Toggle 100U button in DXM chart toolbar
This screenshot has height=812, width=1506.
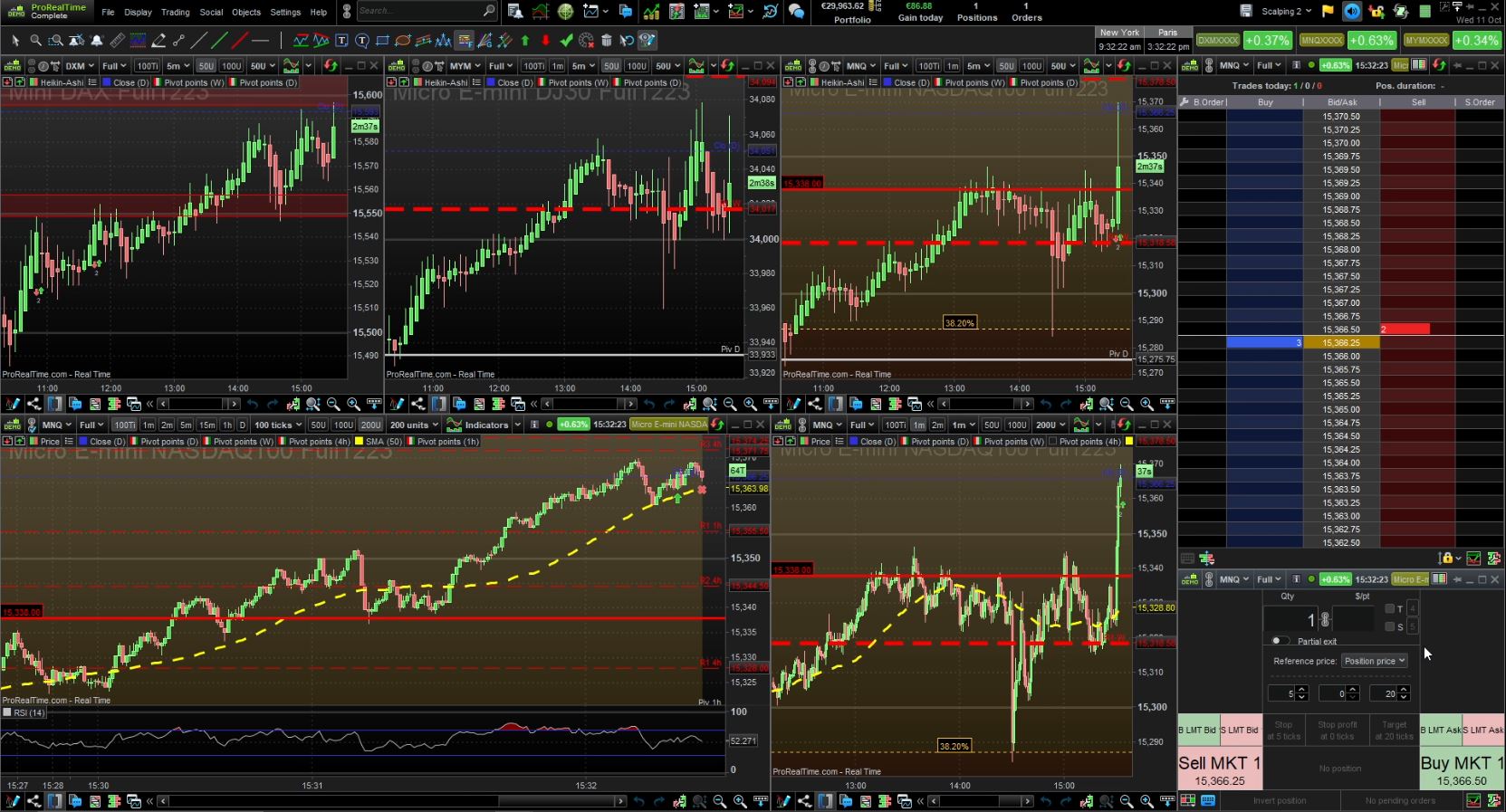pyautogui.click(x=232, y=66)
